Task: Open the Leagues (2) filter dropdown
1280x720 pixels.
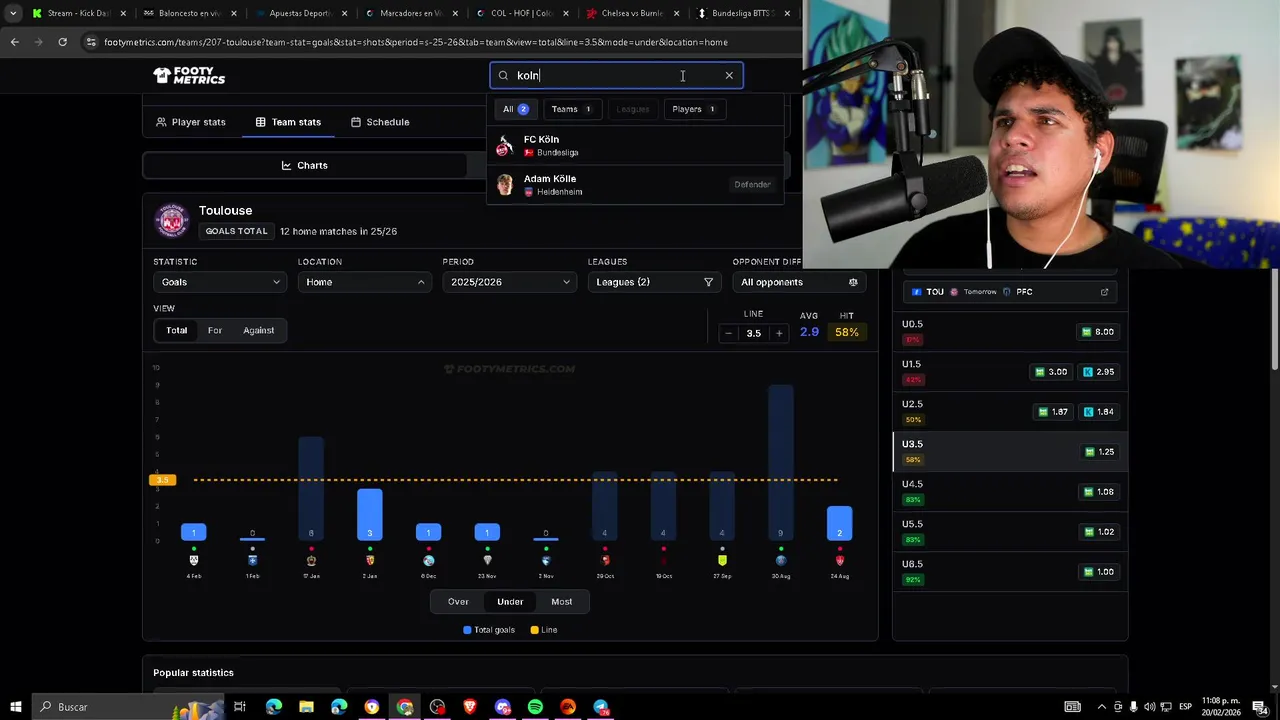Action: (x=654, y=282)
